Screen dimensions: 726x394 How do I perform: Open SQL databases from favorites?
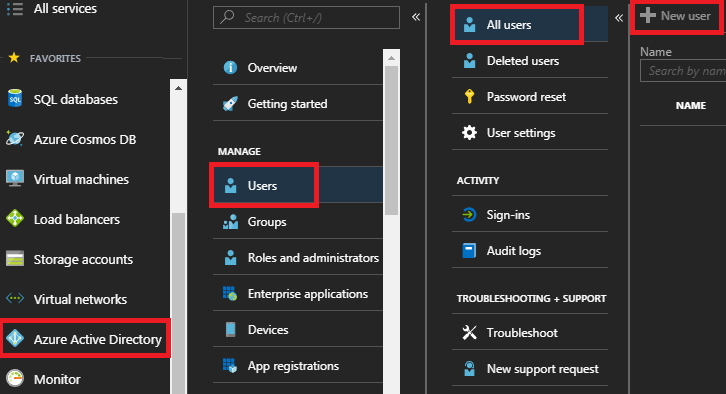[x=85, y=99]
